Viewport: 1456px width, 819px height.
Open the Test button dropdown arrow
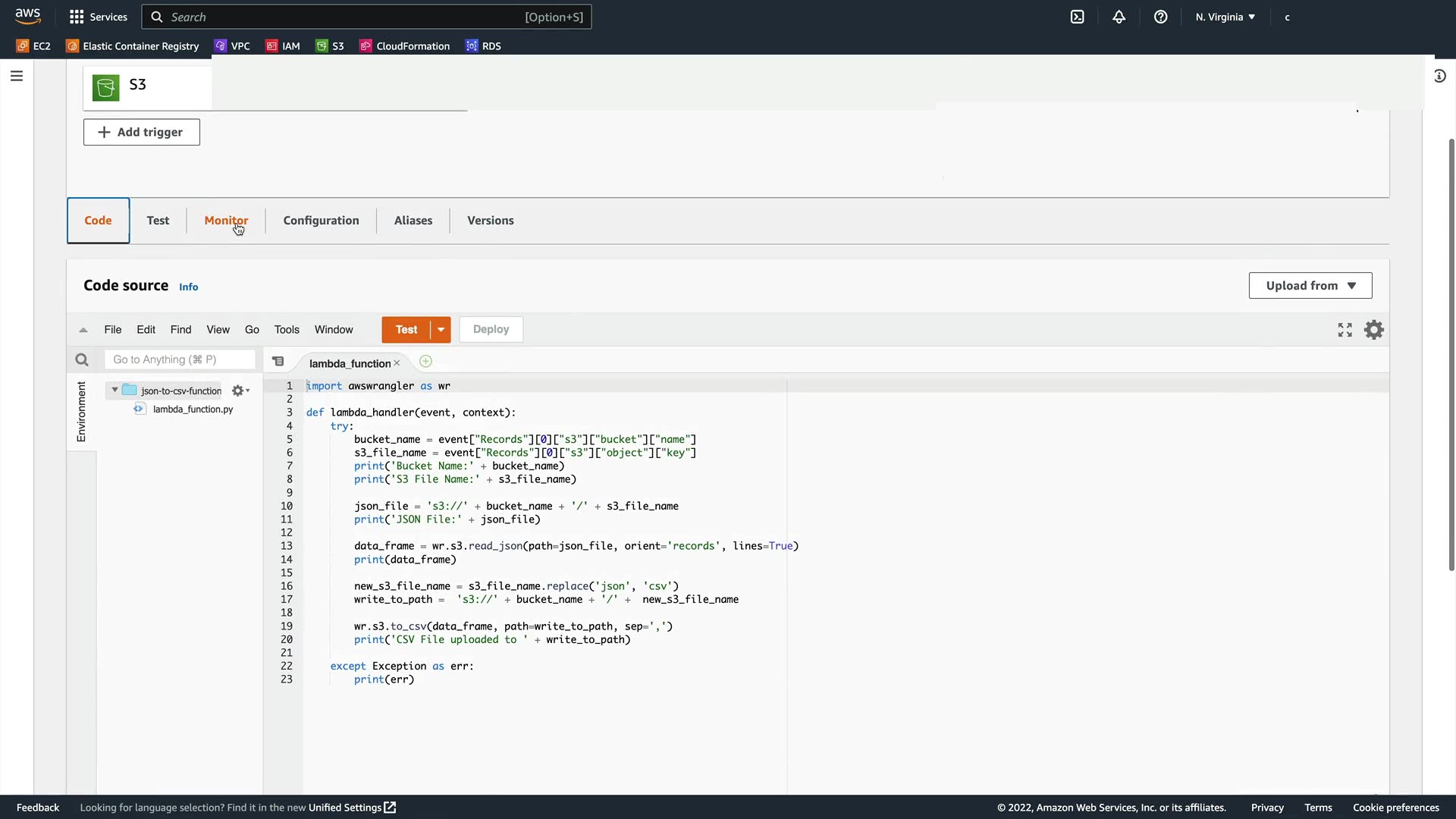441,330
